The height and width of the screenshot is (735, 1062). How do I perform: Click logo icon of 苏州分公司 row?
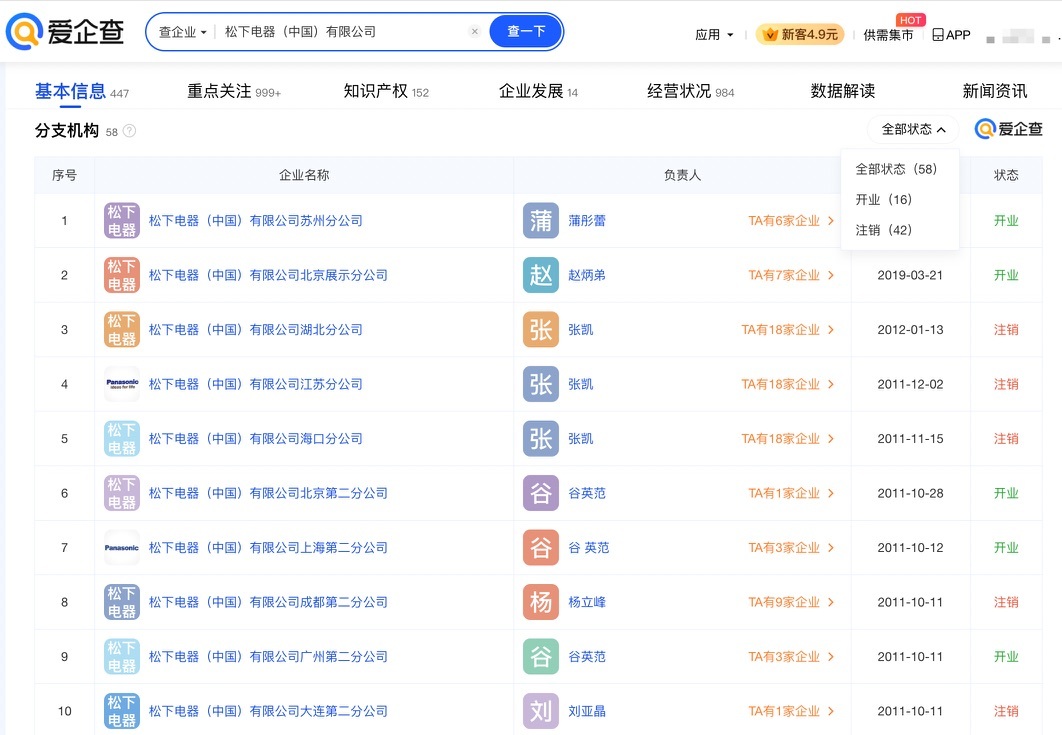coord(122,221)
